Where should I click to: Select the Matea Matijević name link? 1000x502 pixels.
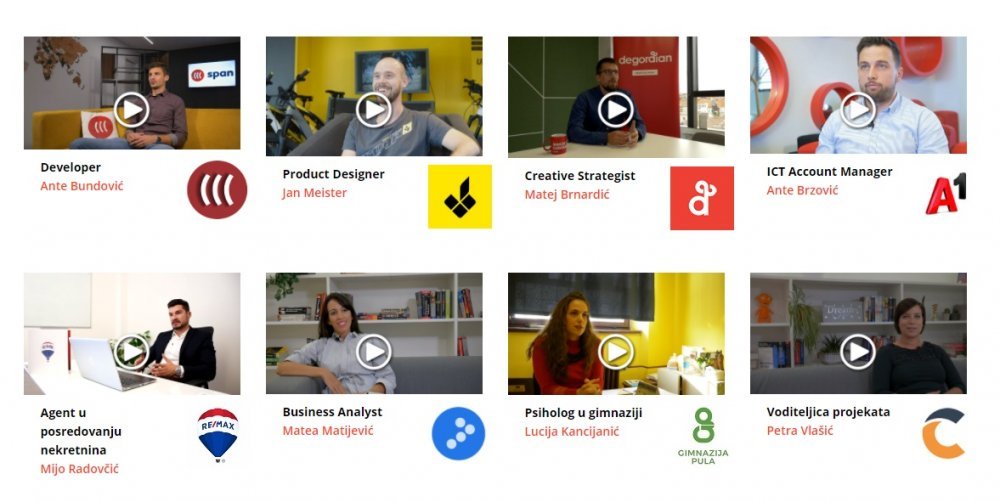[x=328, y=431]
